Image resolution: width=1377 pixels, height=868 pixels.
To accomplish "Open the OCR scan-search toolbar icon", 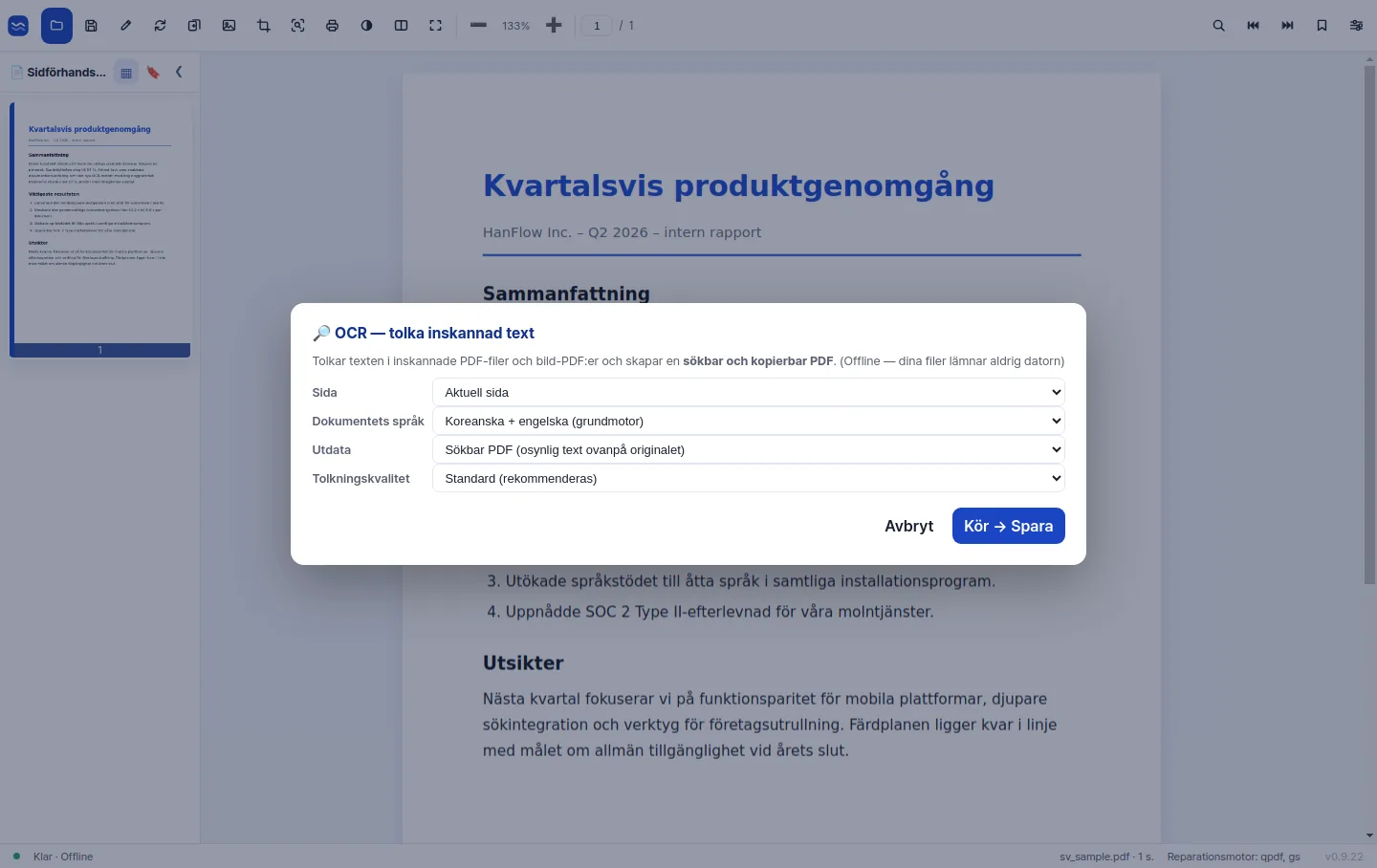I will pyautogui.click(x=297, y=26).
